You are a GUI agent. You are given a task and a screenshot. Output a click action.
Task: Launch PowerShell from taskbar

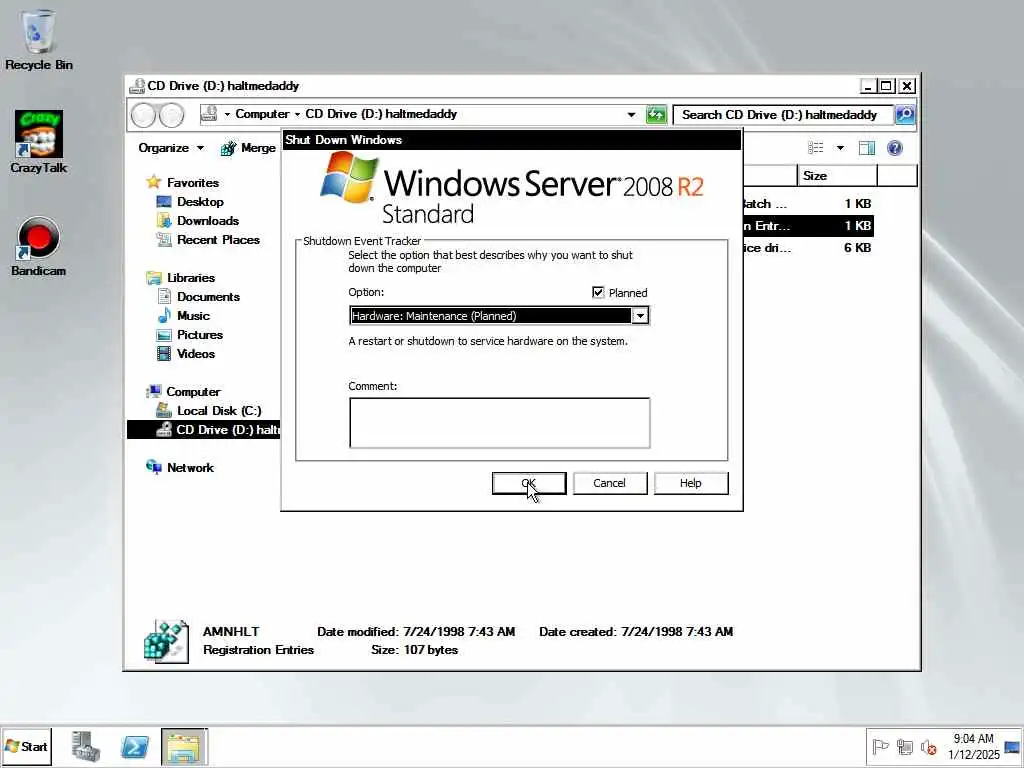[x=135, y=746]
